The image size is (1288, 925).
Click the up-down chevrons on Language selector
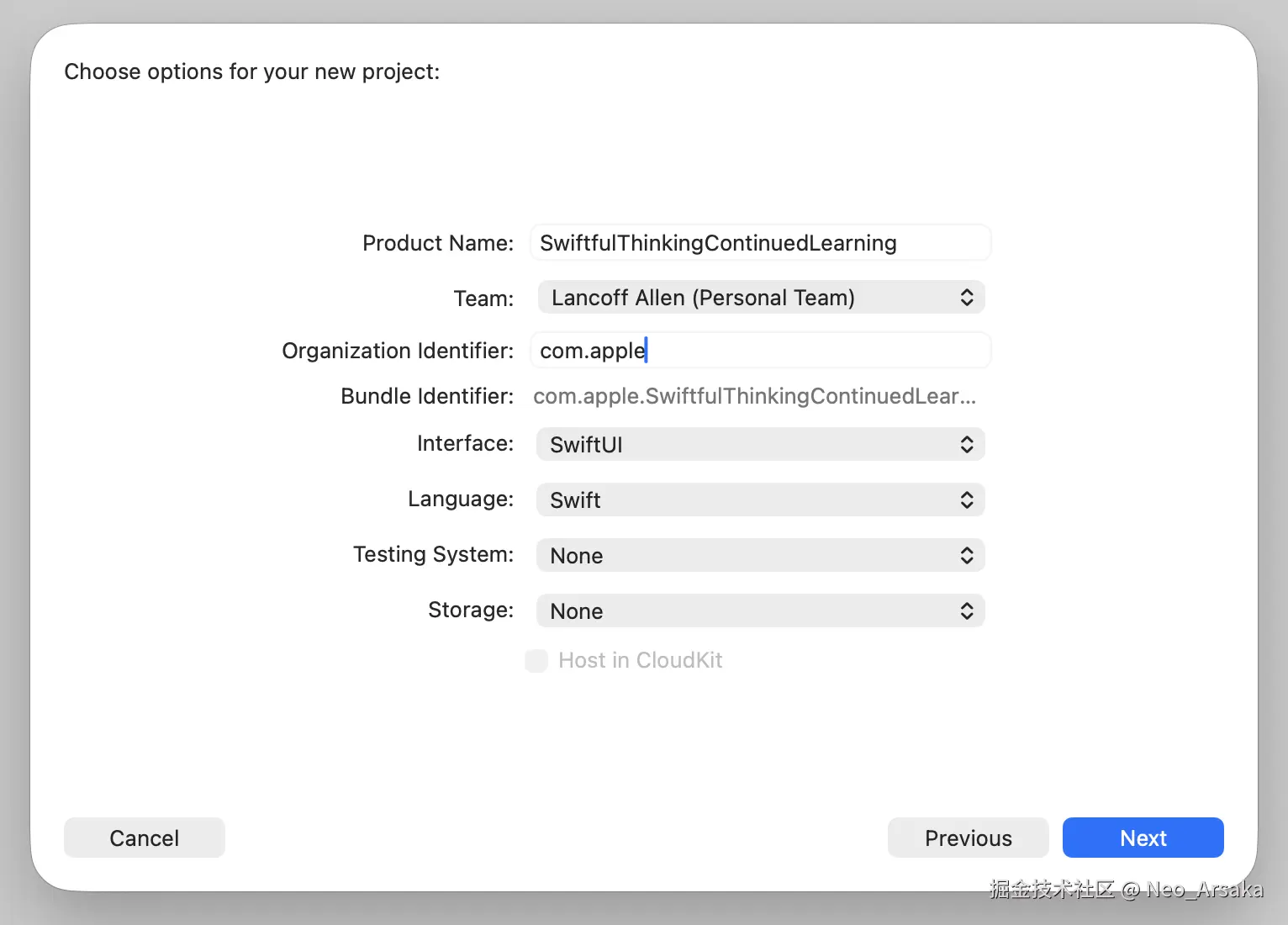click(967, 500)
